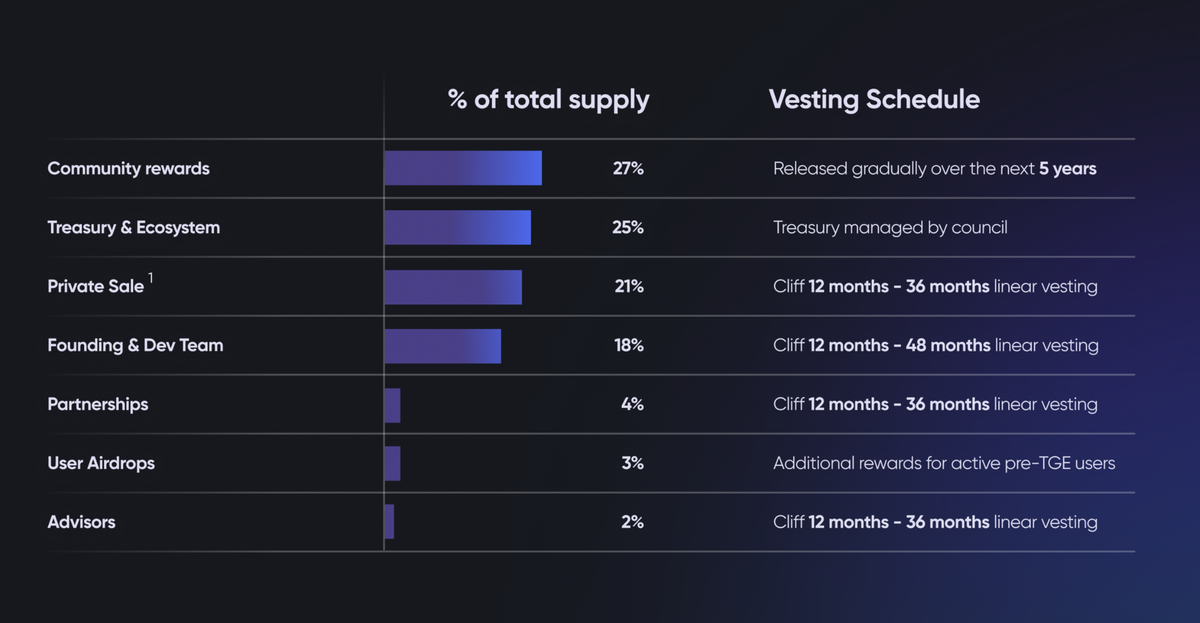
Task: Select the Treasury & Ecosystem label
Action: pyautogui.click(x=133, y=227)
